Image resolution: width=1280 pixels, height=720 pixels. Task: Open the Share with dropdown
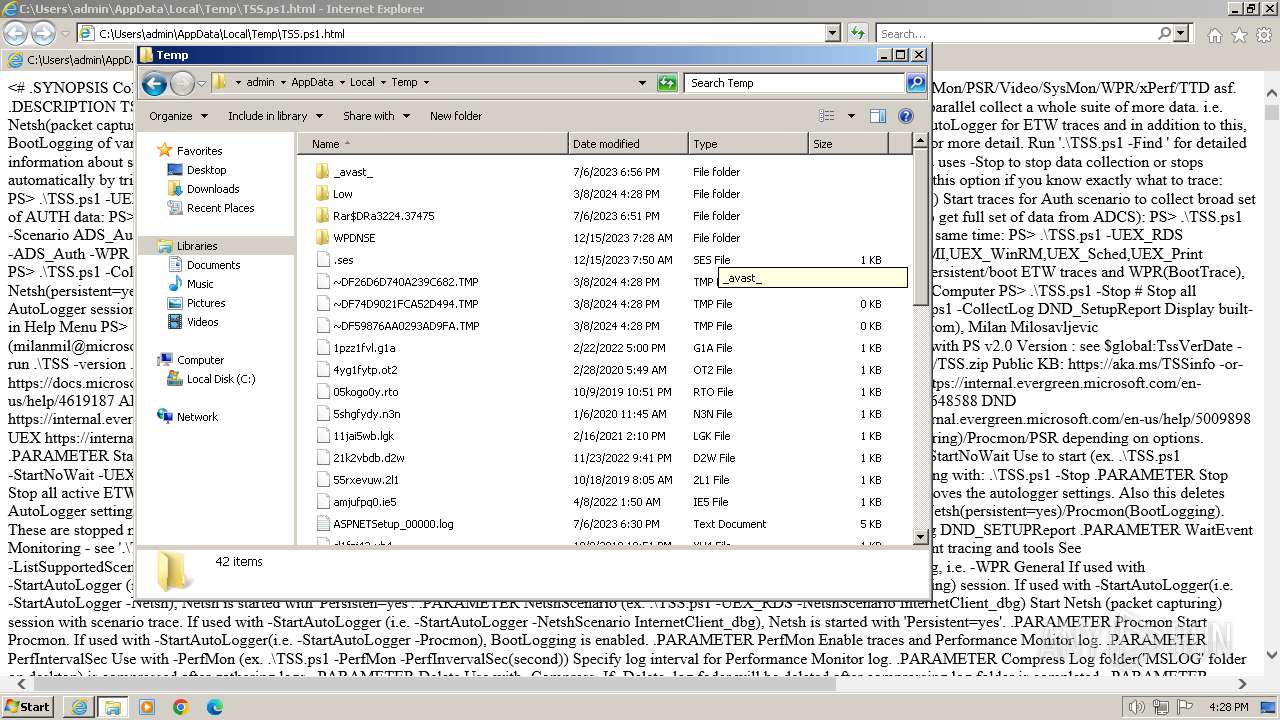pyautogui.click(x=376, y=116)
